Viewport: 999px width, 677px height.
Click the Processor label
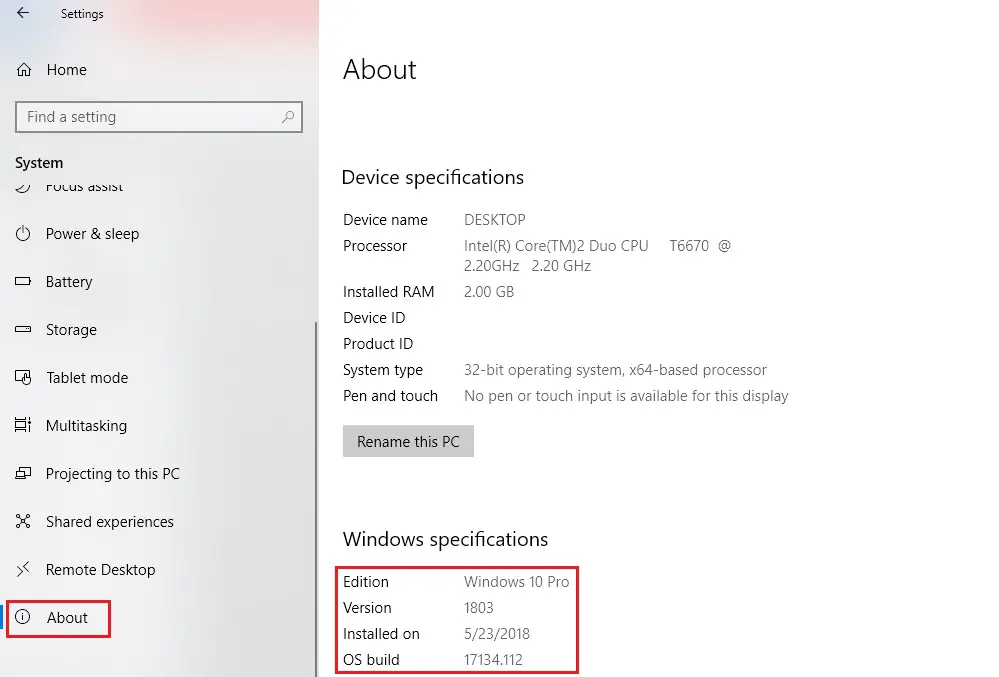point(375,246)
